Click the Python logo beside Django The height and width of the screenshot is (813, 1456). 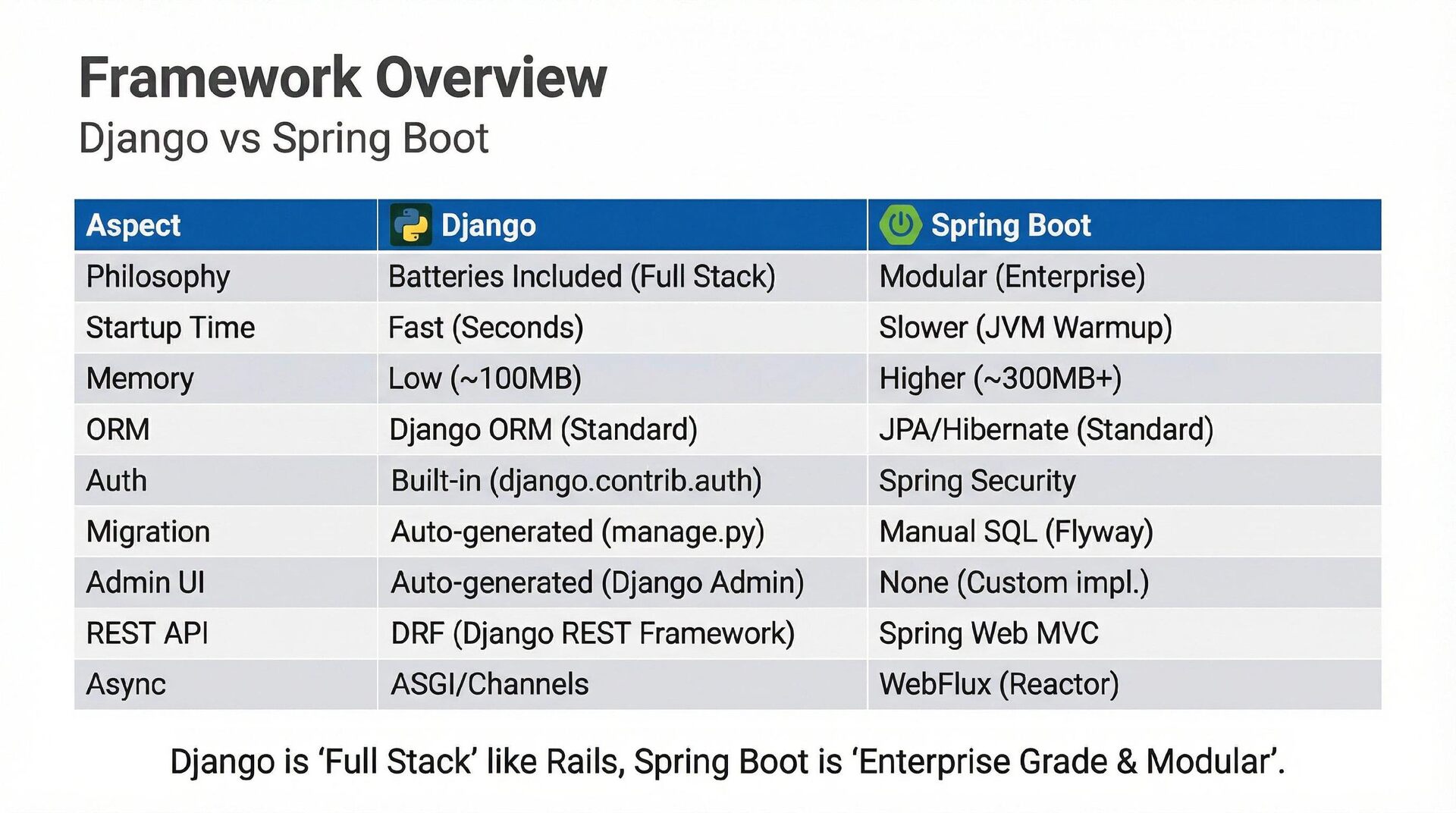[410, 224]
